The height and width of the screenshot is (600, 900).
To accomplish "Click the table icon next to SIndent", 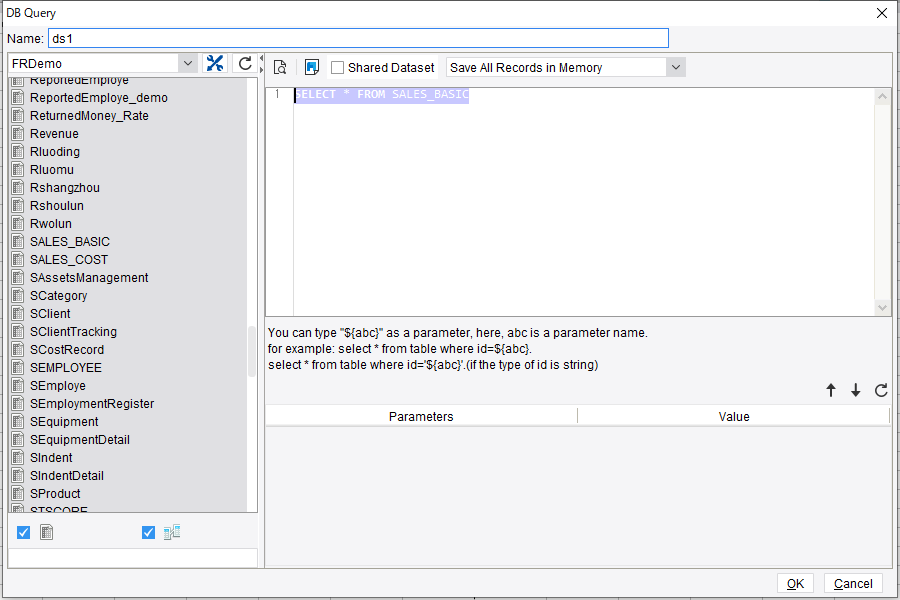I will pos(18,457).
